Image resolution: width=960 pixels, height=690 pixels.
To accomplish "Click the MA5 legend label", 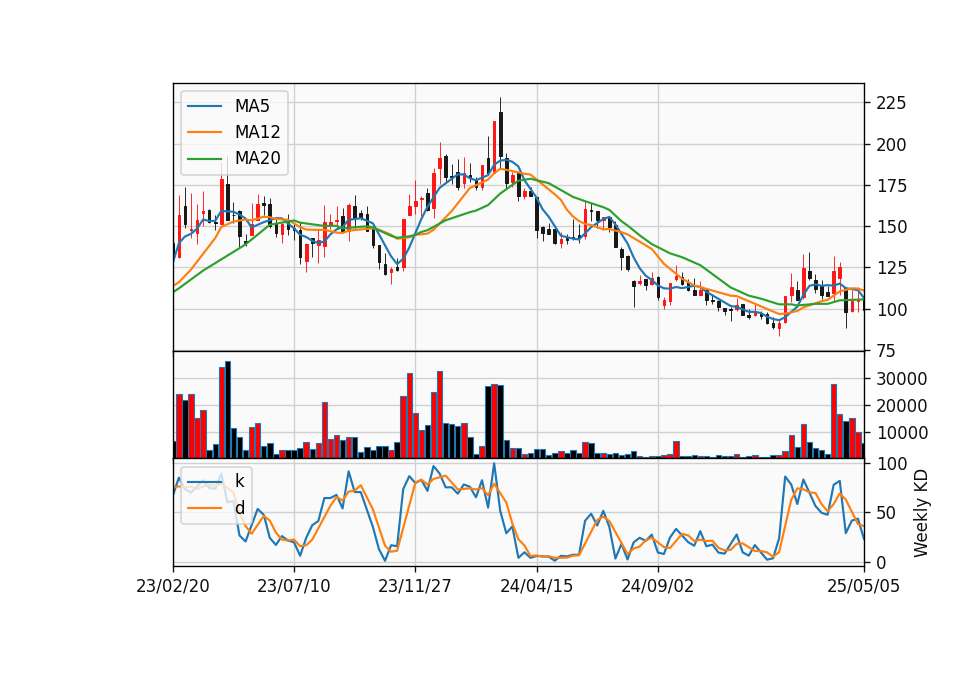I will 252,106.
